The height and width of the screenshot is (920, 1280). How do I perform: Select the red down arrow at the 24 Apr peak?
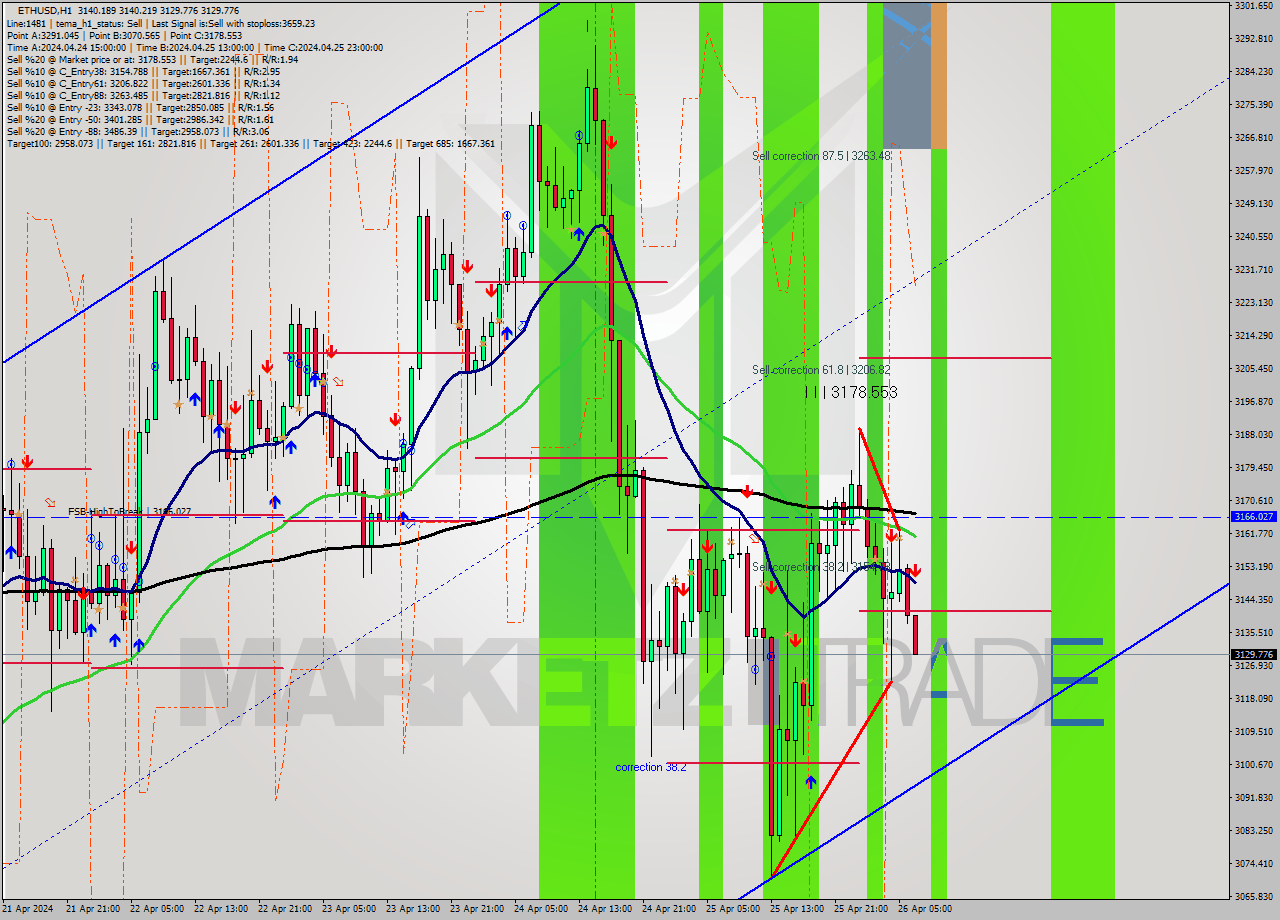[611, 143]
